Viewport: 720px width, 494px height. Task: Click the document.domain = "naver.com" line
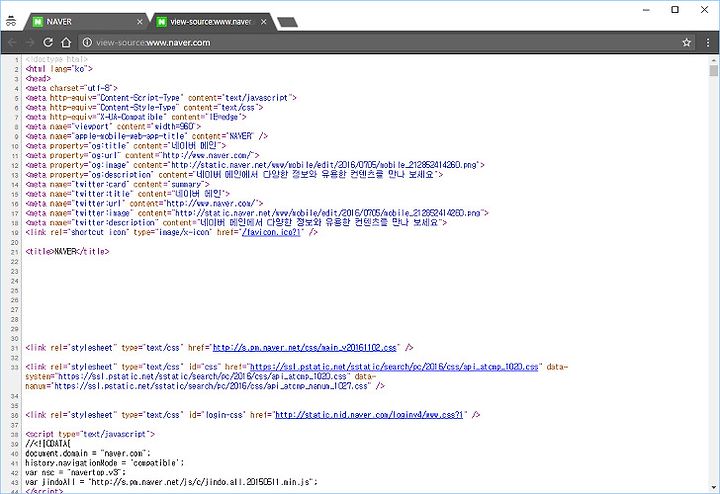click(88, 454)
